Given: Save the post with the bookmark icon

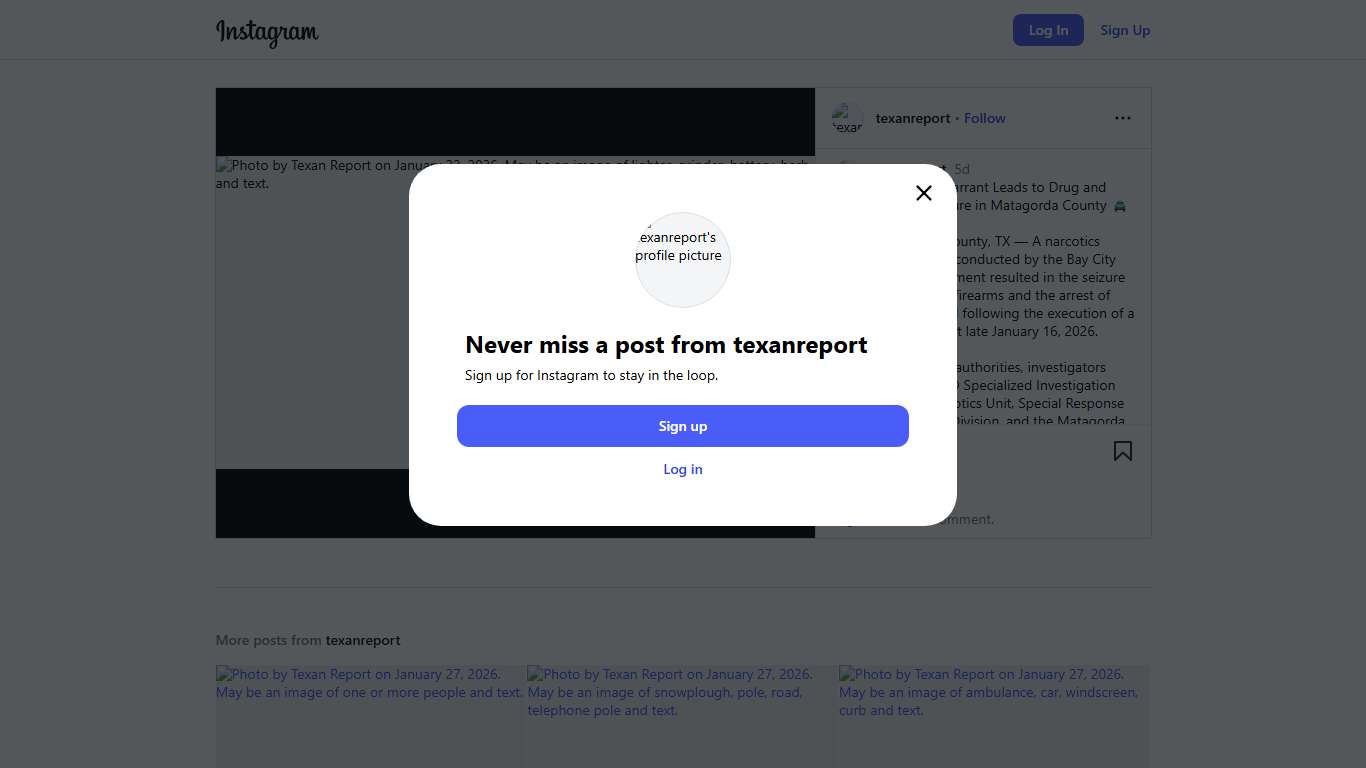Looking at the screenshot, I should coord(1122,451).
